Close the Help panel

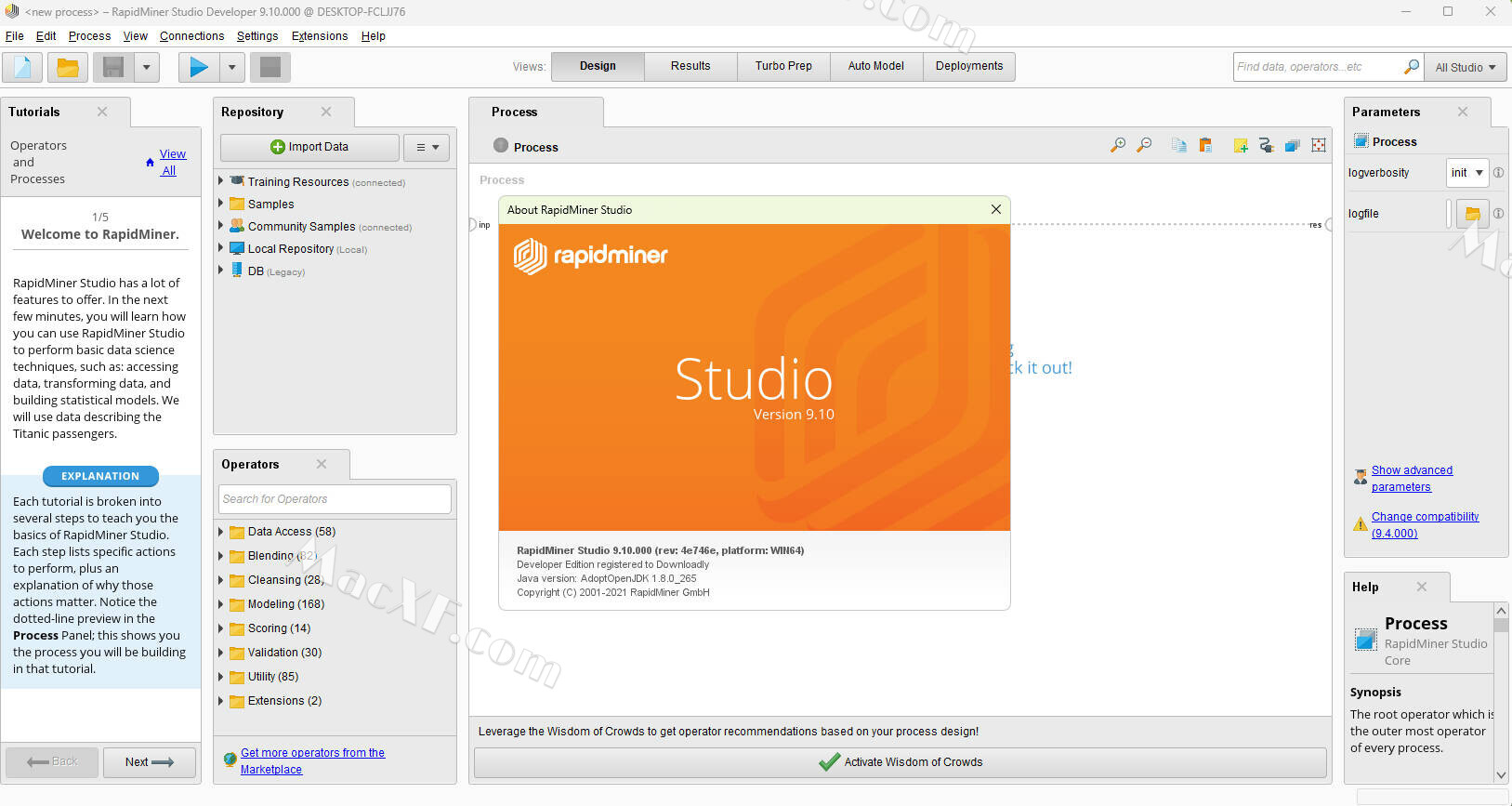click(1422, 587)
